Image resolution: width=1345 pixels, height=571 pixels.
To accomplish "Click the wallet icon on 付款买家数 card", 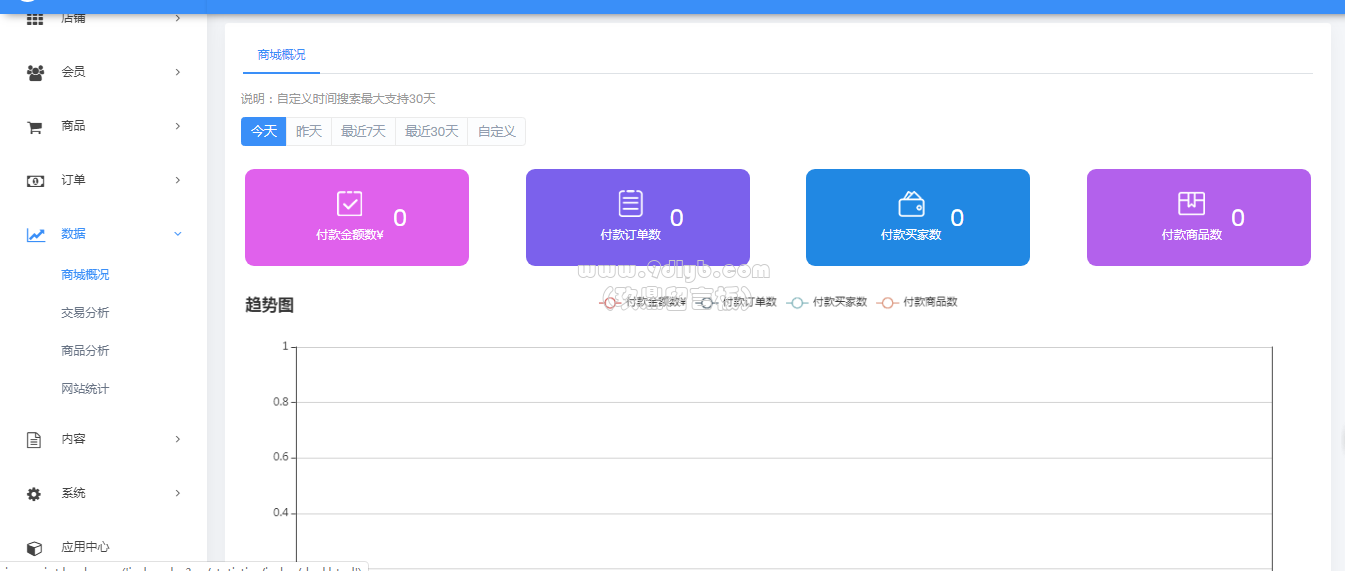I will (x=911, y=203).
